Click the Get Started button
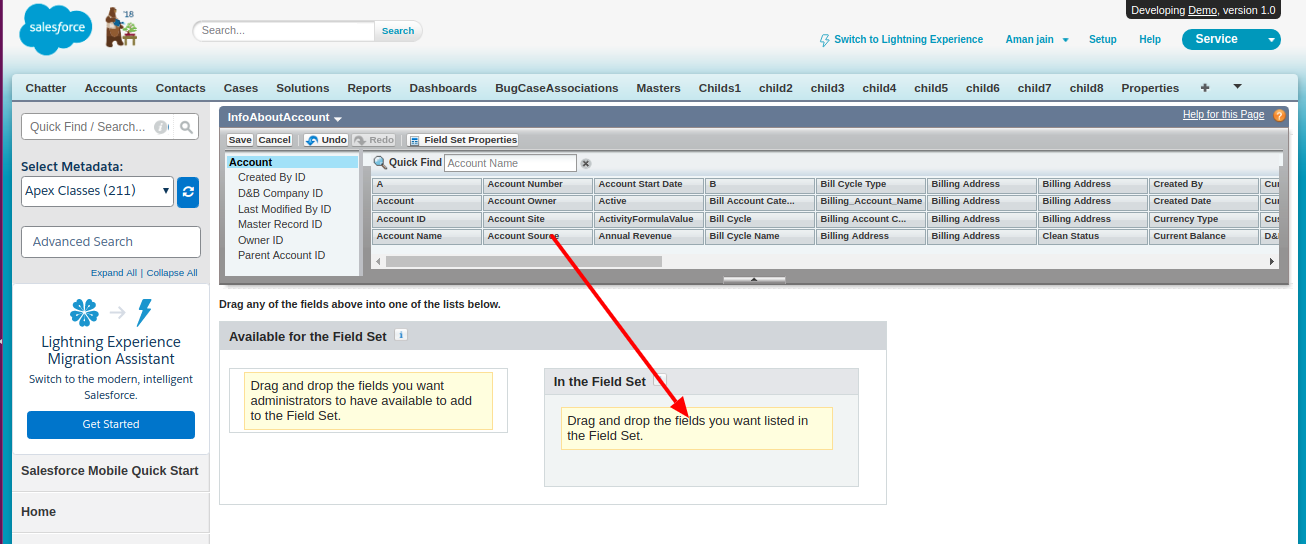1306x544 pixels. (x=111, y=424)
